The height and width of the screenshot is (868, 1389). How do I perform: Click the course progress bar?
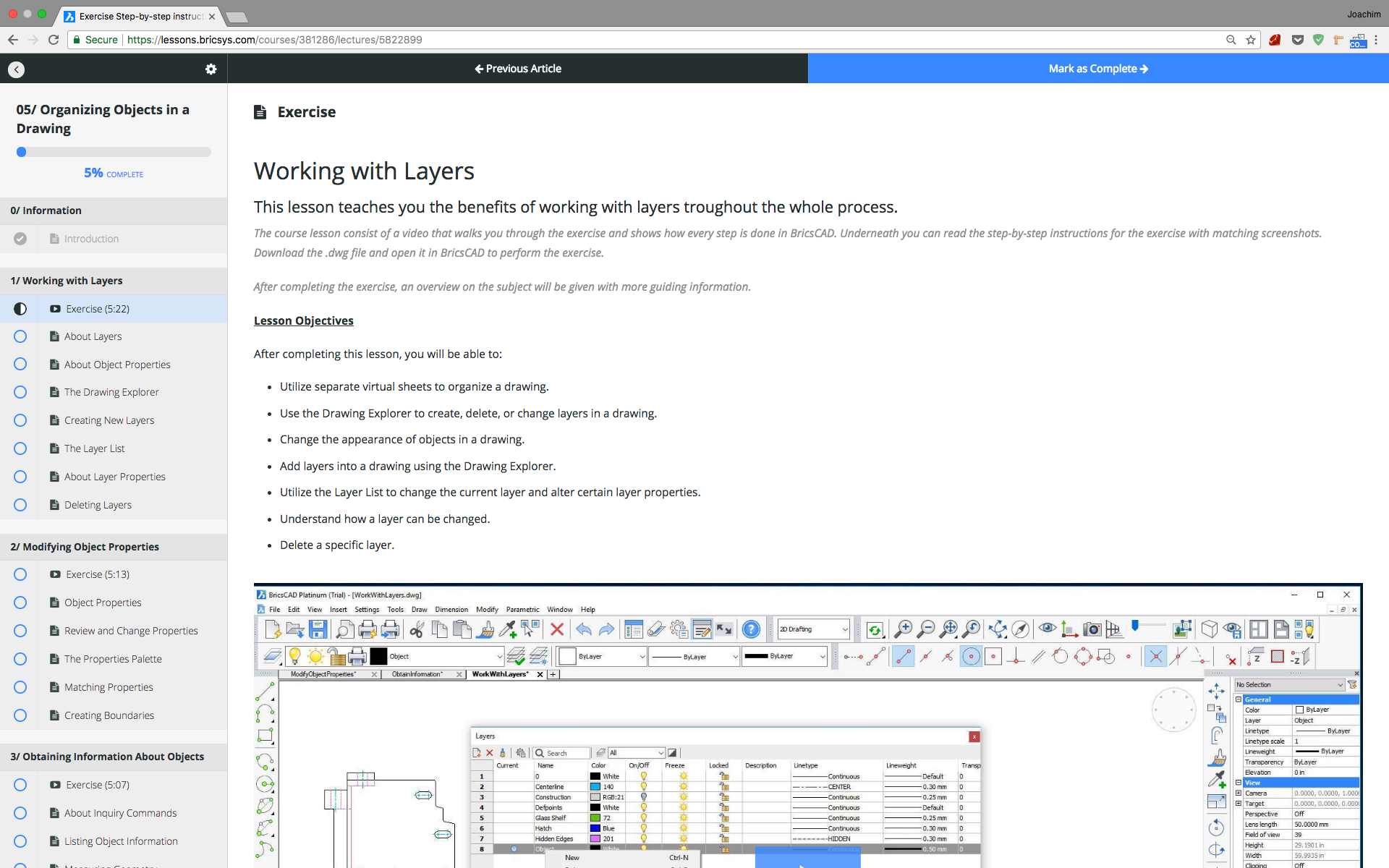[114, 152]
